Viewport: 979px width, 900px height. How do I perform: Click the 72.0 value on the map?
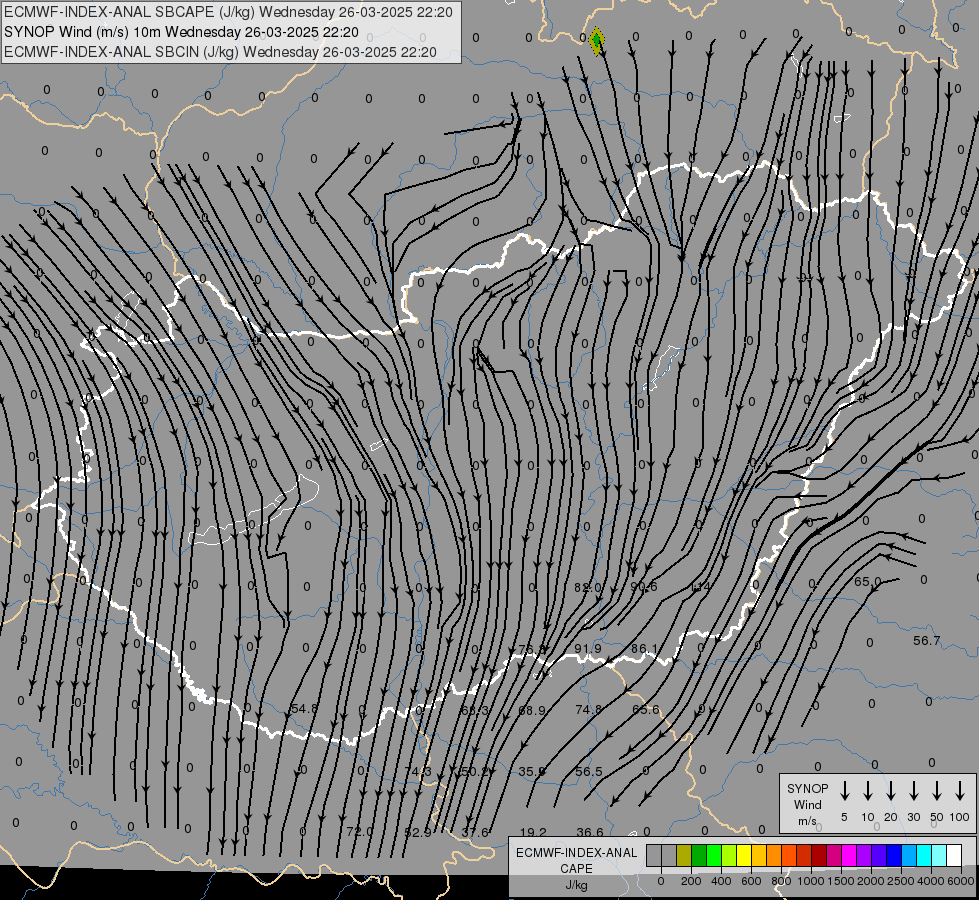coord(360,831)
